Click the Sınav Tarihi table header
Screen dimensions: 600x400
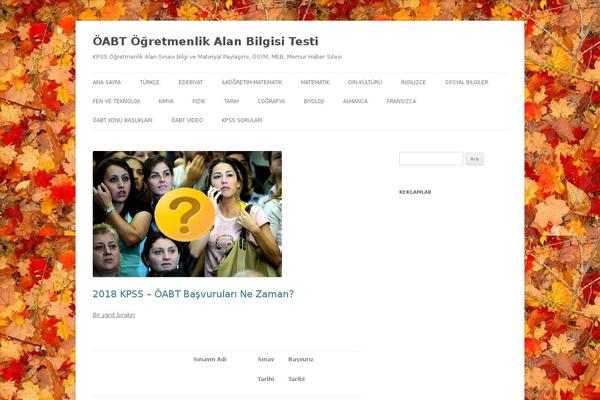pyautogui.click(x=266, y=369)
